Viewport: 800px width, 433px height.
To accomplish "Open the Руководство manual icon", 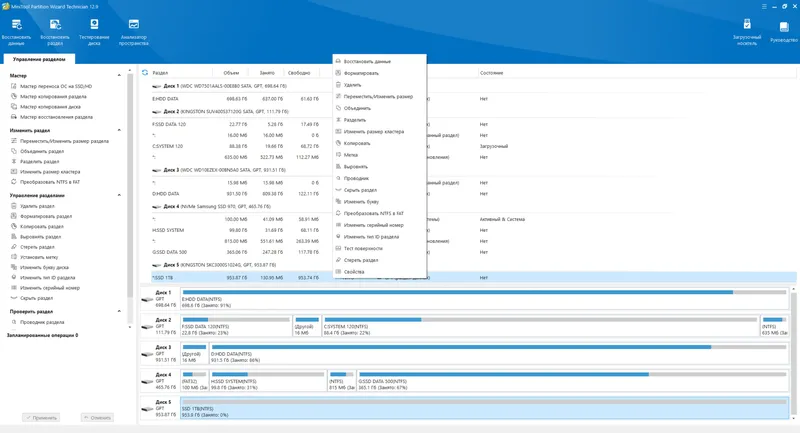I will click(784, 32).
